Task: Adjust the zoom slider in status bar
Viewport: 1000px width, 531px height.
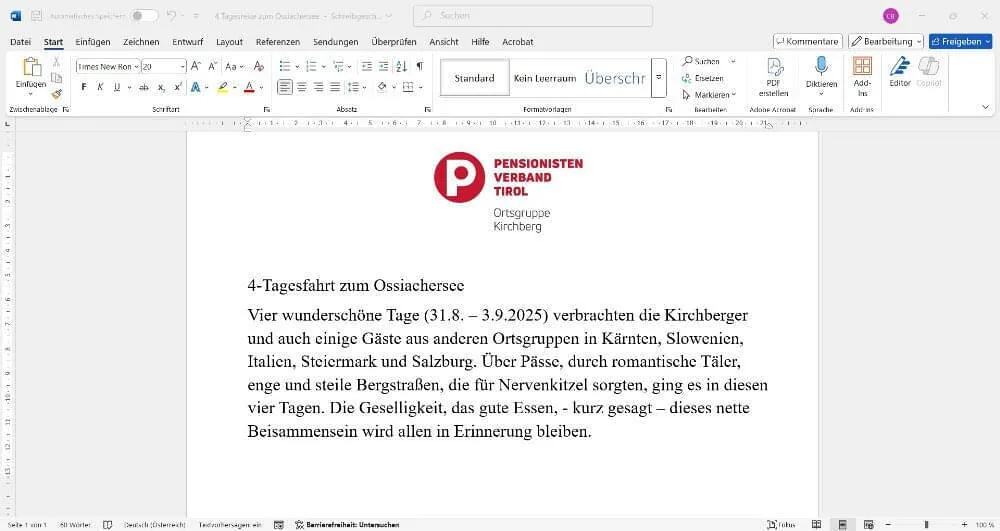Action: (x=926, y=524)
